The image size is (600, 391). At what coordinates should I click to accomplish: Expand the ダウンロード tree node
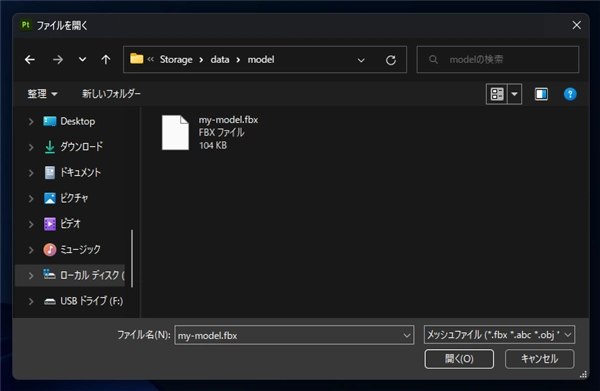click(31, 147)
